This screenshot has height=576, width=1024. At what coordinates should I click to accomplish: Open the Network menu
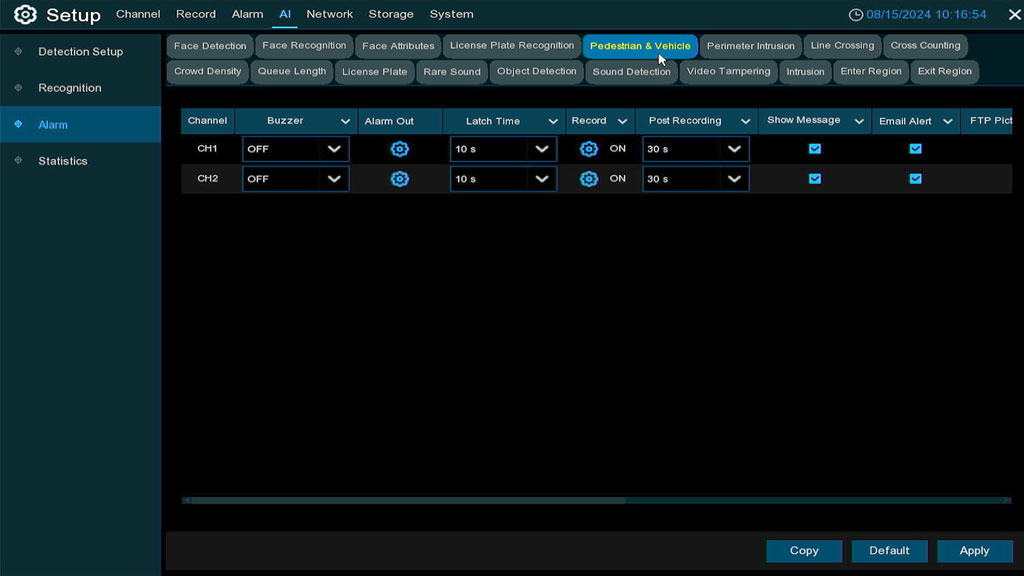[x=329, y=14]
